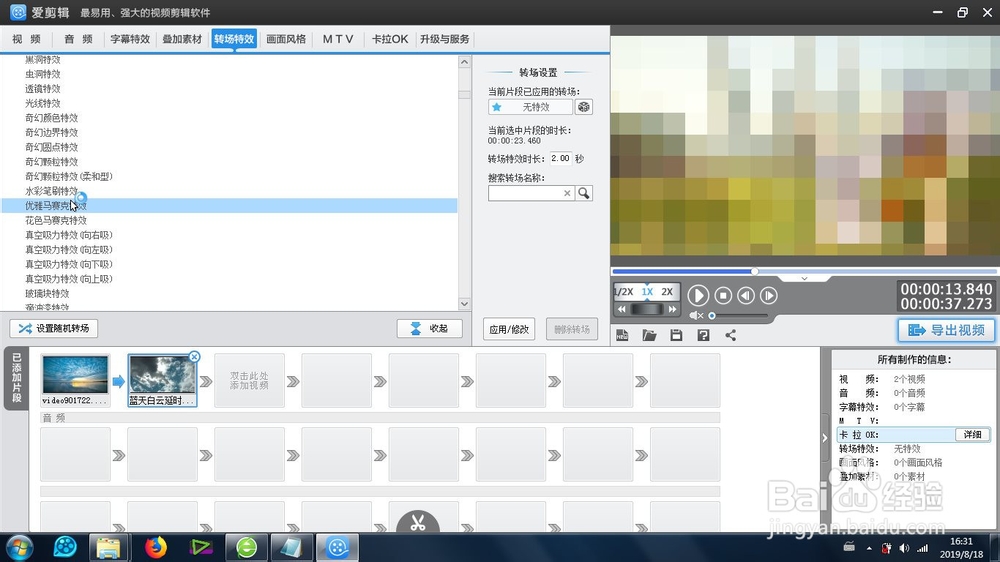Click the 应用/修改 button
The image size is (1000, 562).
click(x=509, y=329)
